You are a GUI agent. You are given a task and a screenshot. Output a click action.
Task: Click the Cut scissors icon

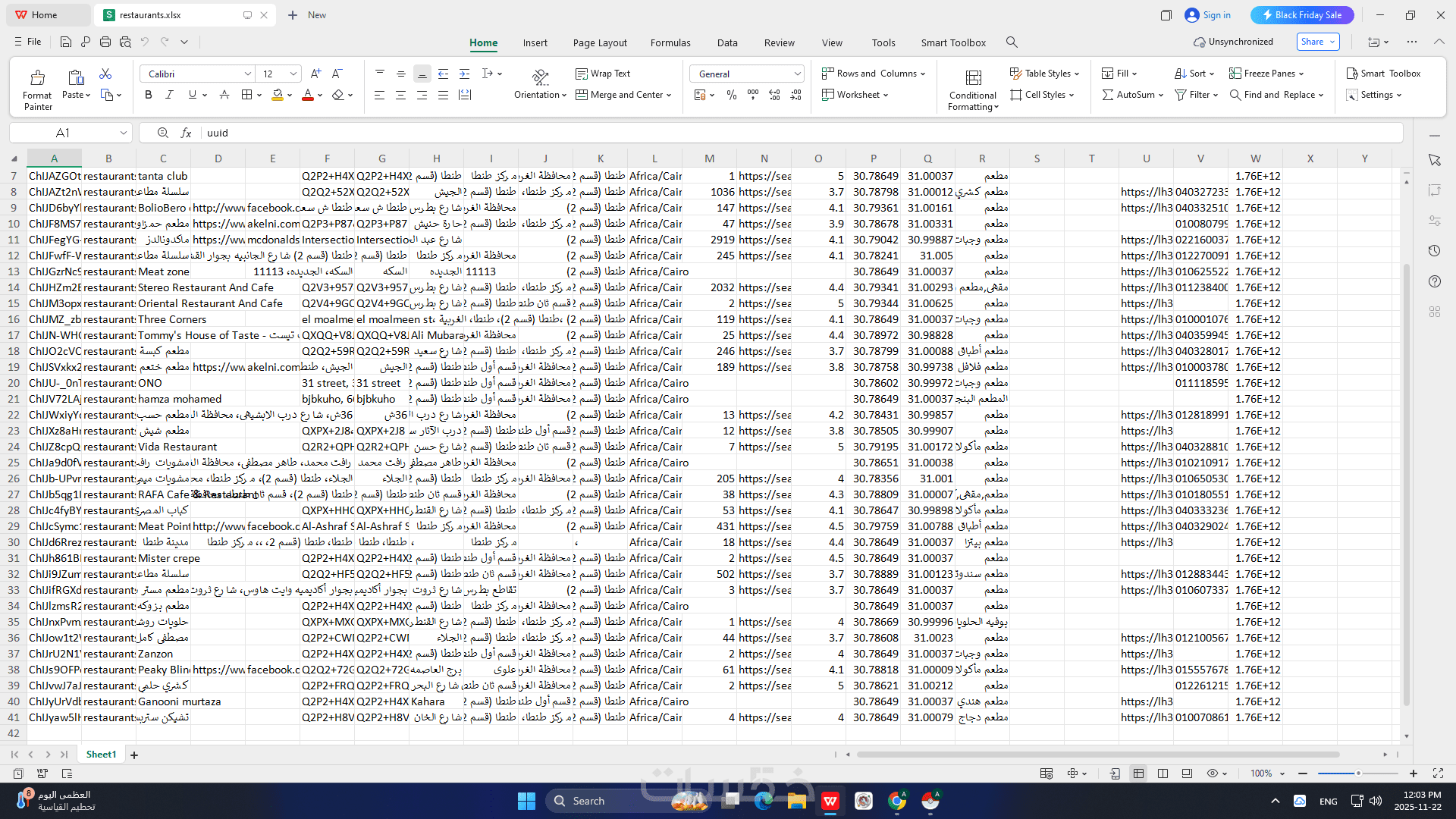pyautogui.click(x=105, y=74)
